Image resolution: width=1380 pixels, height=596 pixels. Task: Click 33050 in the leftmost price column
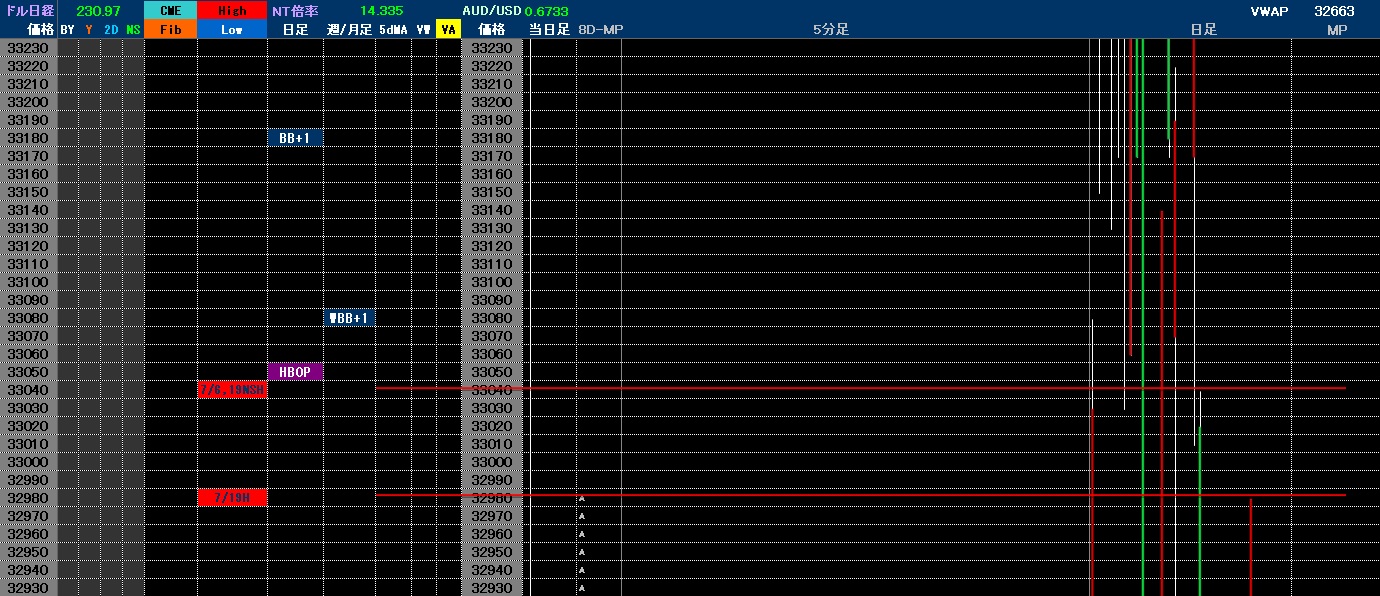[28, 372]
